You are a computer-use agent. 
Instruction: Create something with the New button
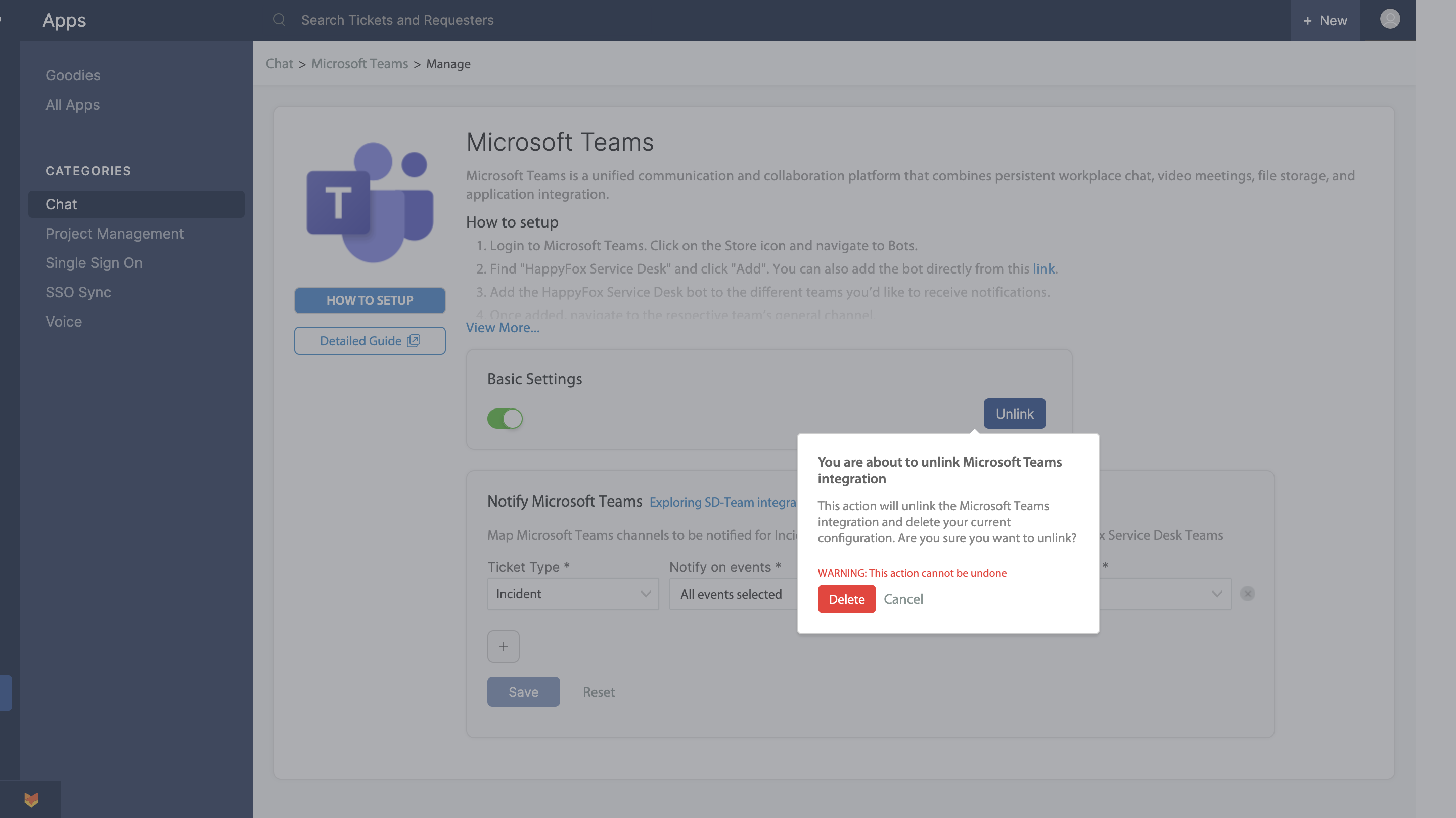[1325, 20]
